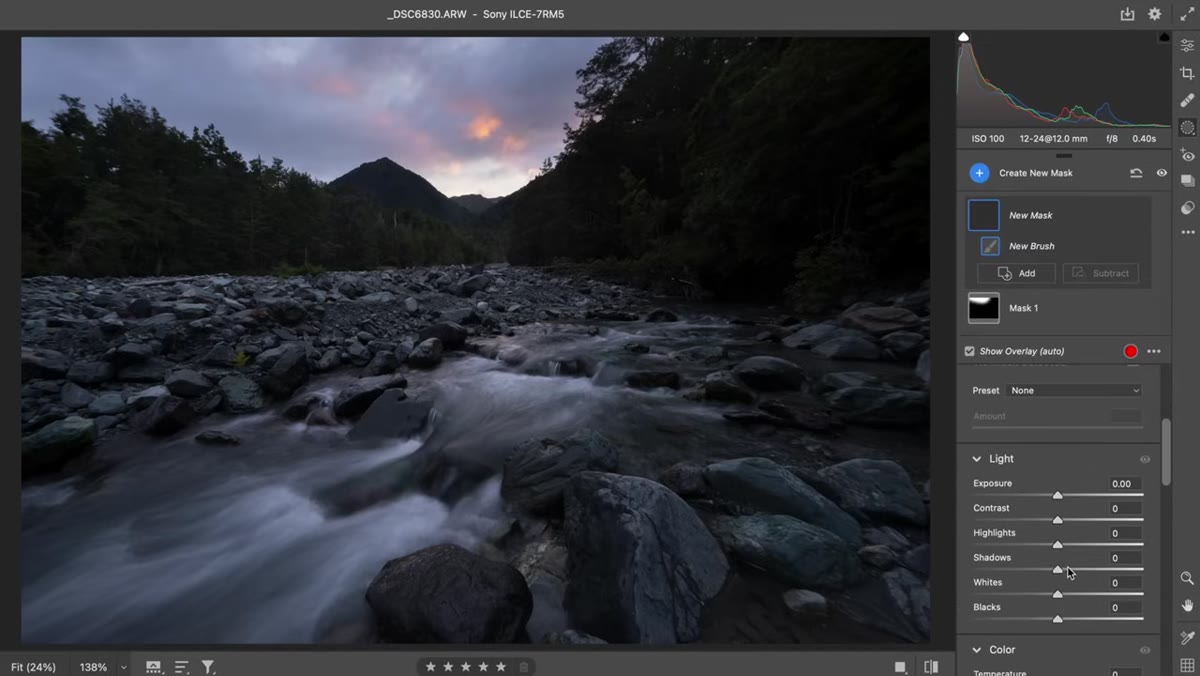Open the Edit sliders panel icon

[1187, 46]
